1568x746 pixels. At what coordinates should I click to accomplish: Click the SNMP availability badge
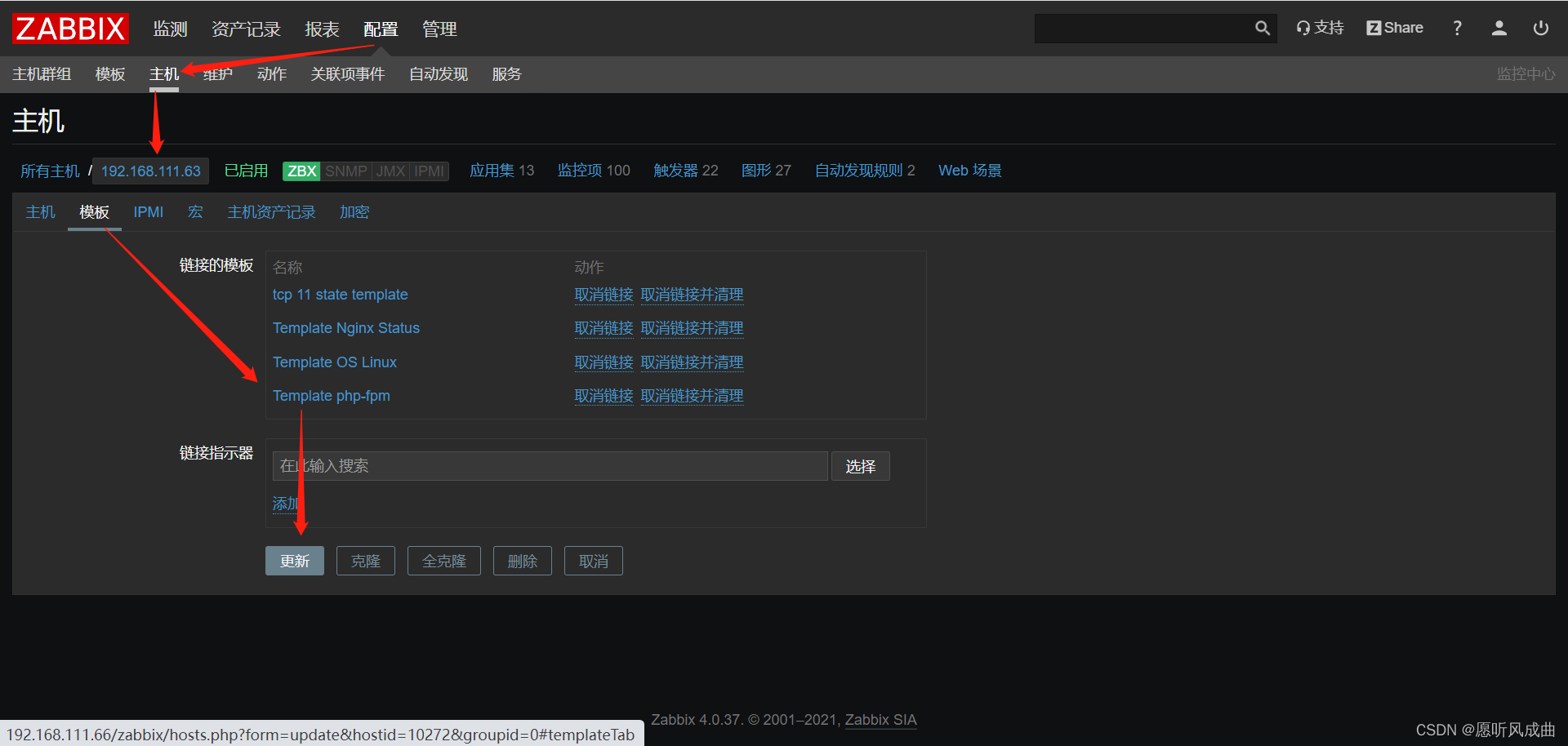click(x=346, y=171)
